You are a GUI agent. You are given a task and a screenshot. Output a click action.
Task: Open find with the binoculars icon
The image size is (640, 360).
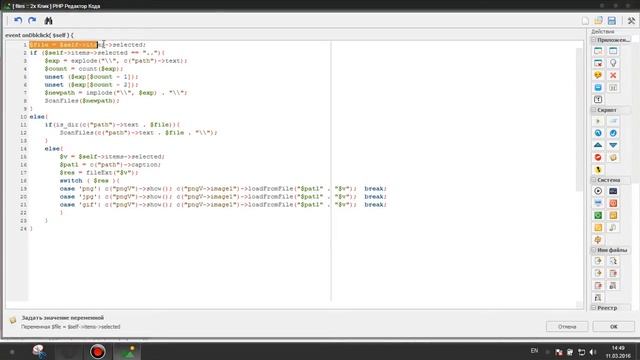(48, 20)
